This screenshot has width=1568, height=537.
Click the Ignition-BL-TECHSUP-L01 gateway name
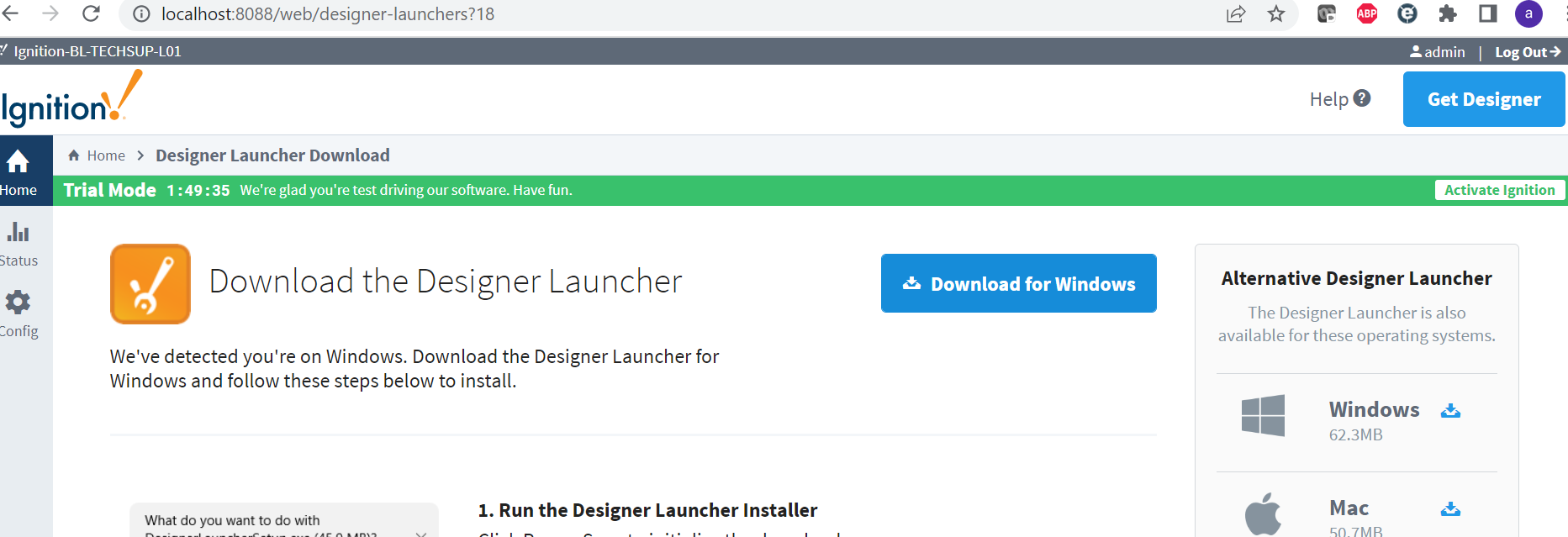pos(98,51)
